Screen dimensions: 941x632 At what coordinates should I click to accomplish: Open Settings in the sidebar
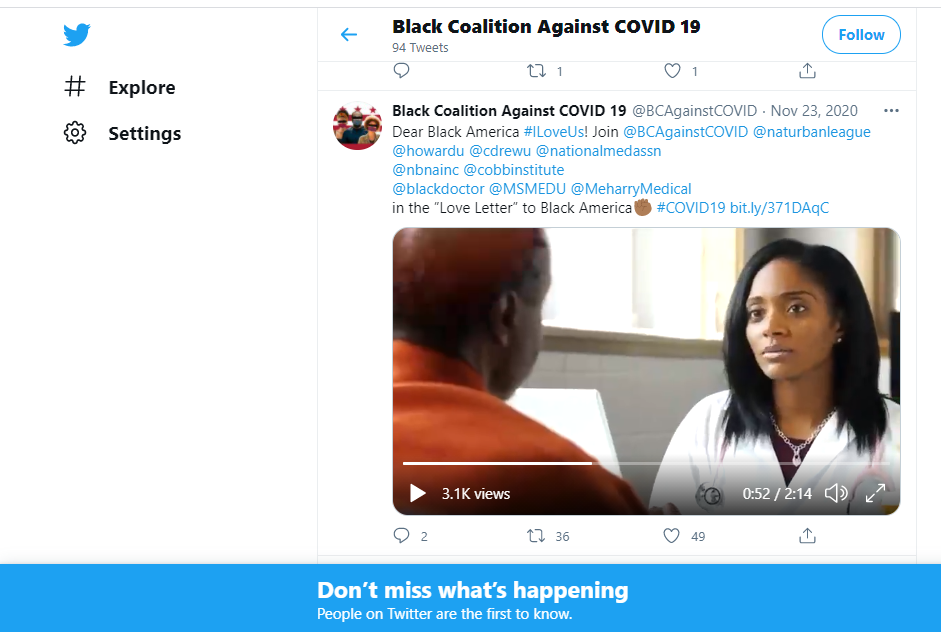122,133
